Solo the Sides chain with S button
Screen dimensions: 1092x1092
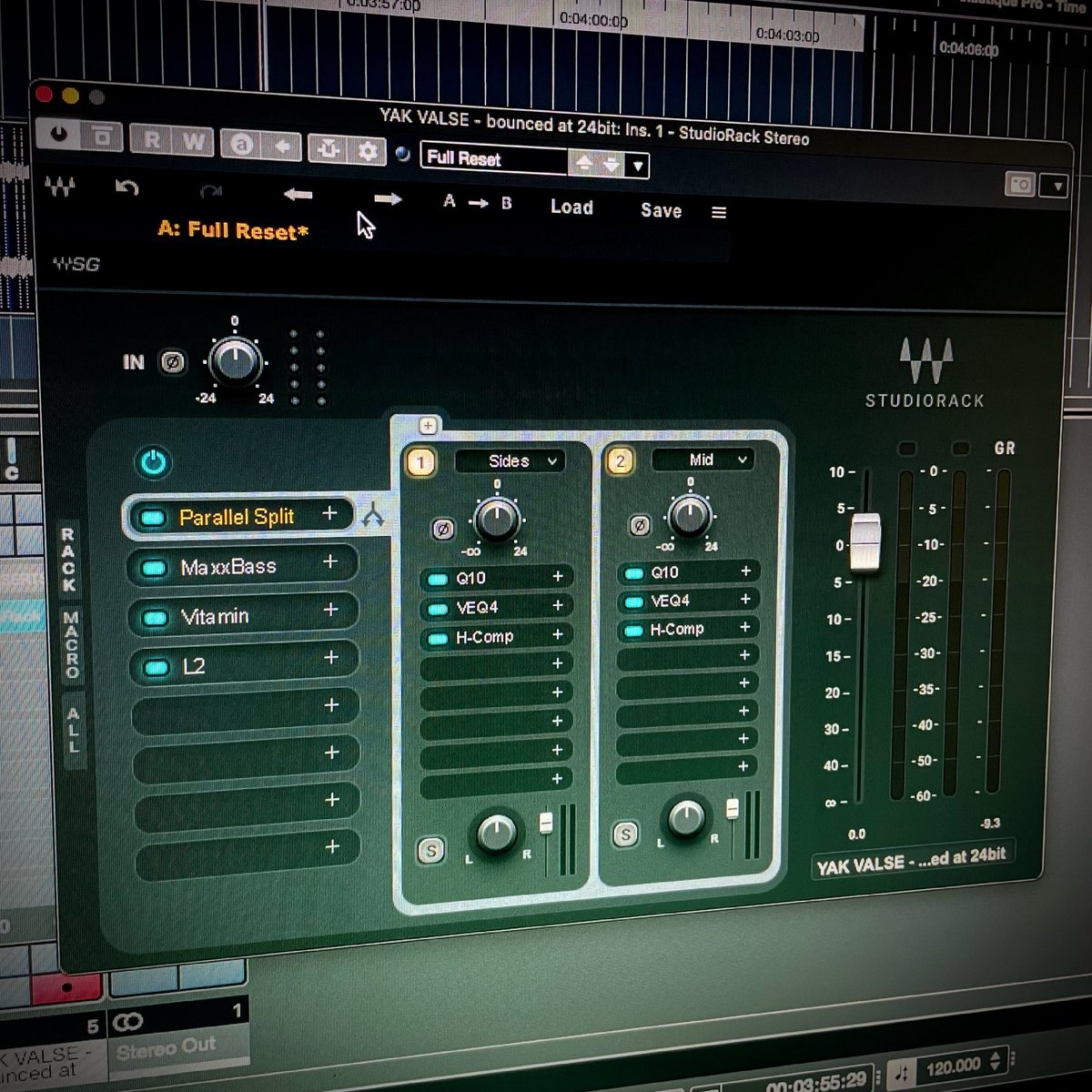pos(430,852)
